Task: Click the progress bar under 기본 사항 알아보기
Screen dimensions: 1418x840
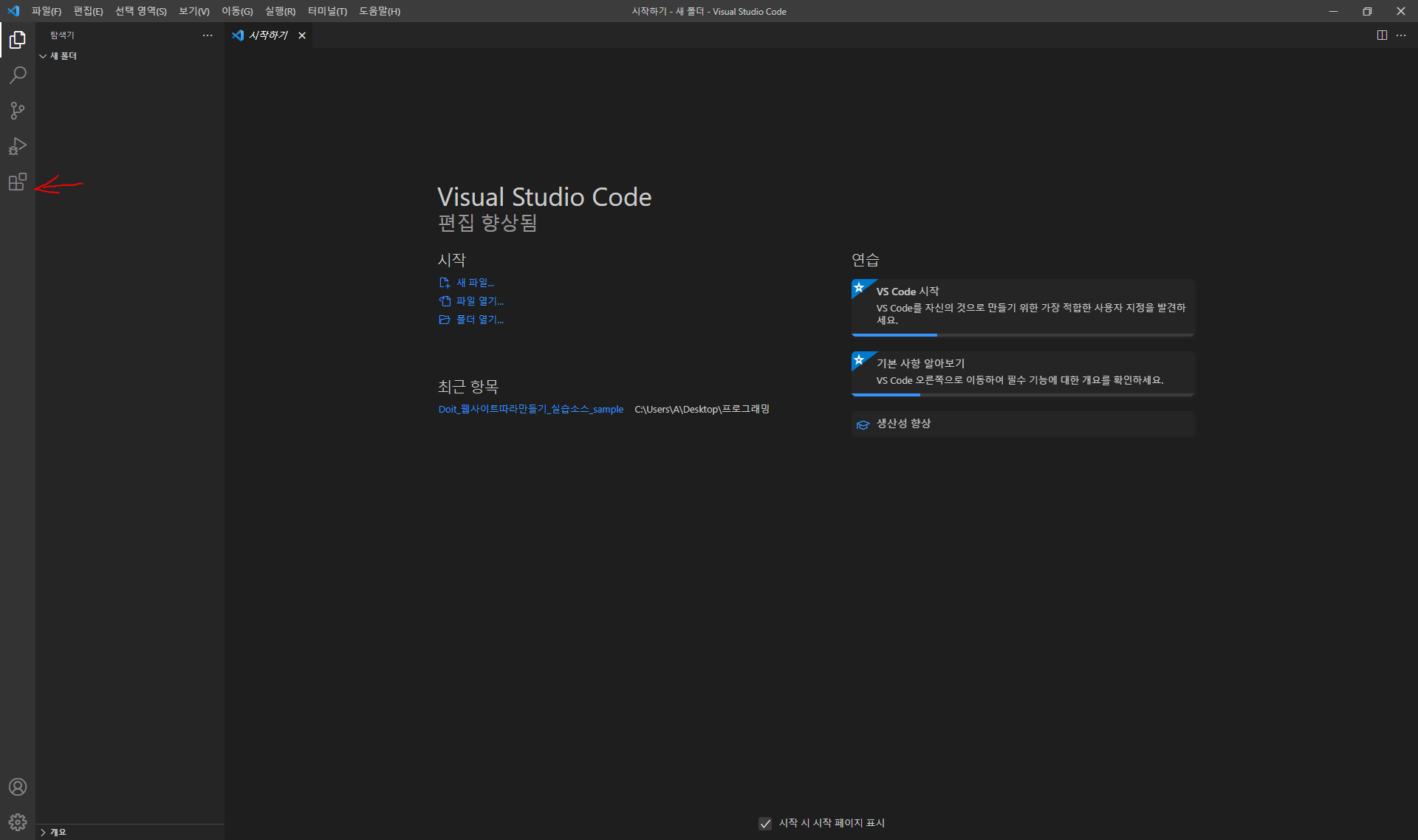Action: (x=1023, y=395)
